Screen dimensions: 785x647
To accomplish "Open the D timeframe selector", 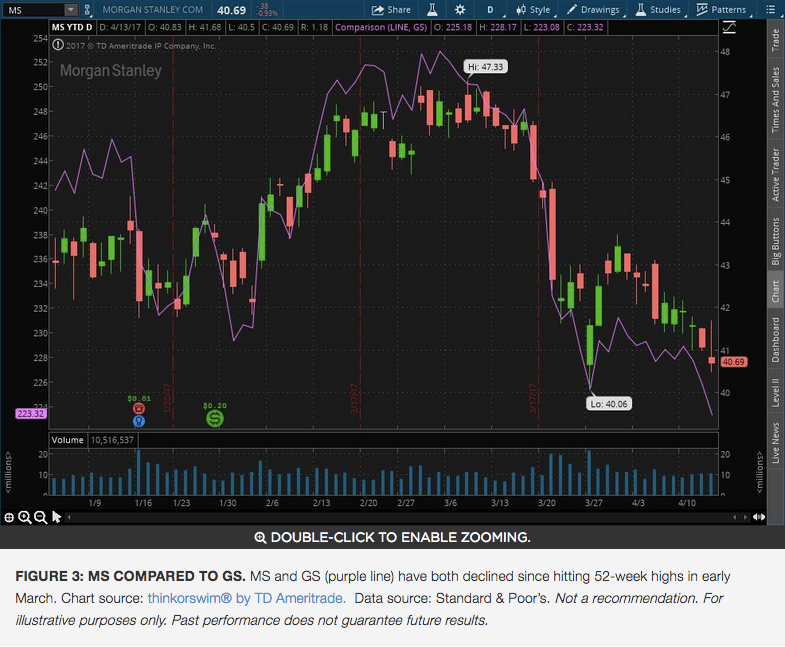I will (490, 10).
